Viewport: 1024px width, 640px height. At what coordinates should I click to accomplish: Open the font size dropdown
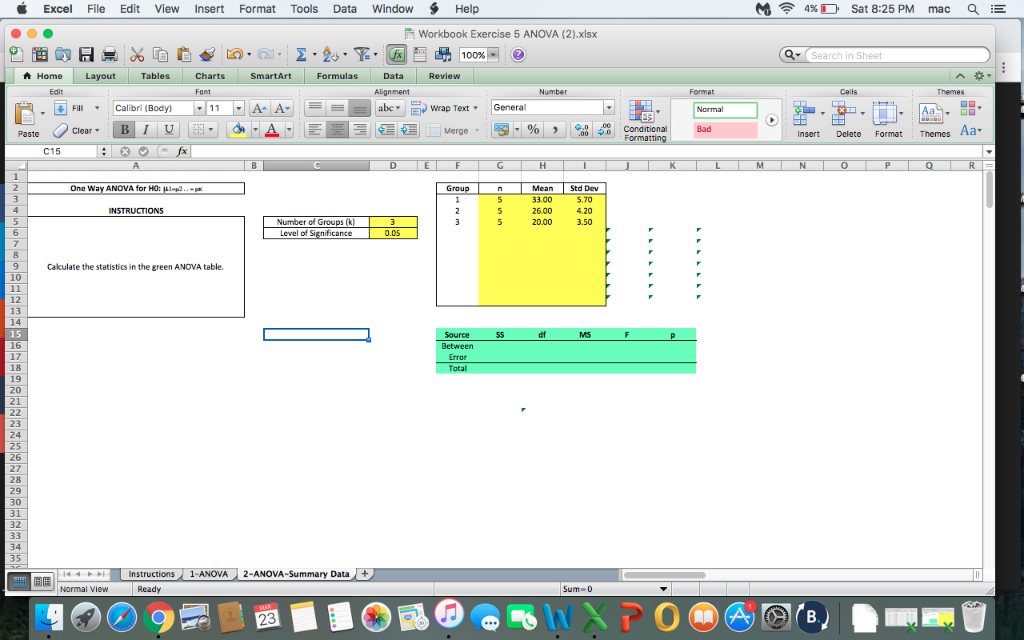(239, 108)
